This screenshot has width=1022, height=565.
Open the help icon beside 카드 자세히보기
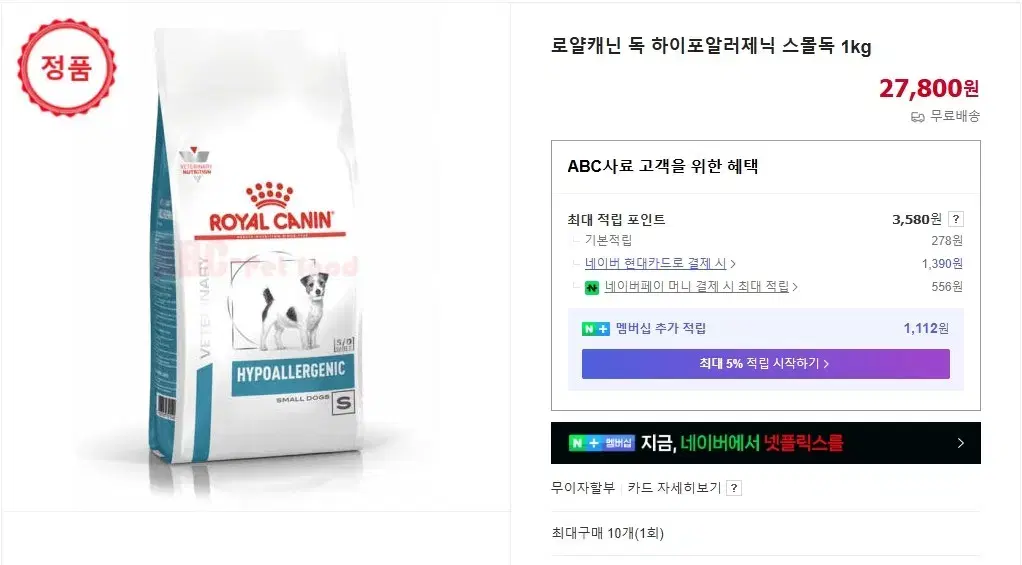point(734,488)
